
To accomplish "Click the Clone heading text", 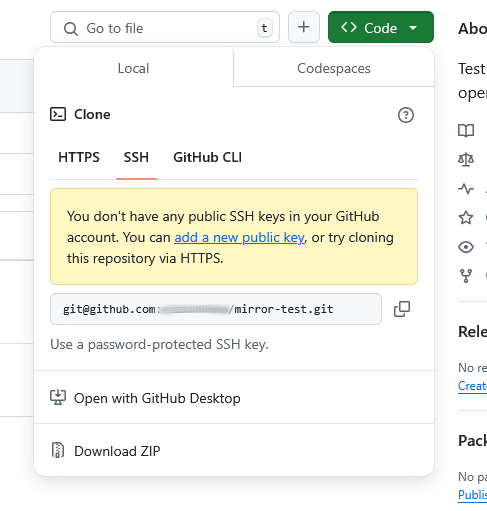I will point(92,114).
